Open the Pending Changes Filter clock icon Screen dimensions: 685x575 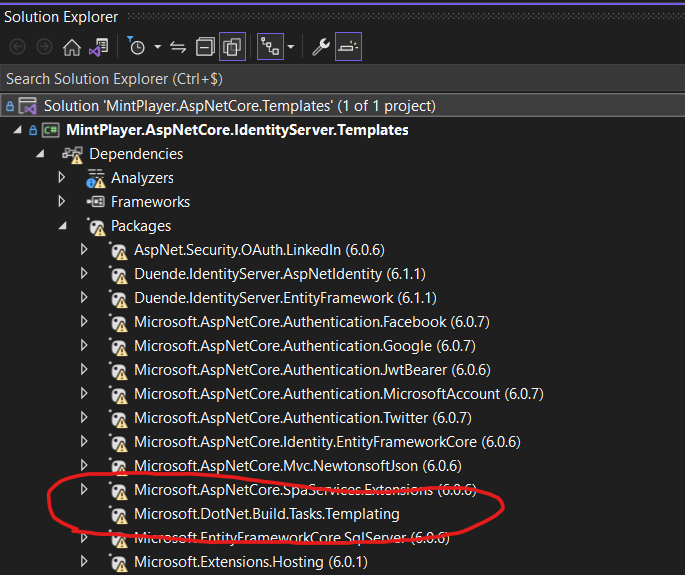click(x=136, y=46)
